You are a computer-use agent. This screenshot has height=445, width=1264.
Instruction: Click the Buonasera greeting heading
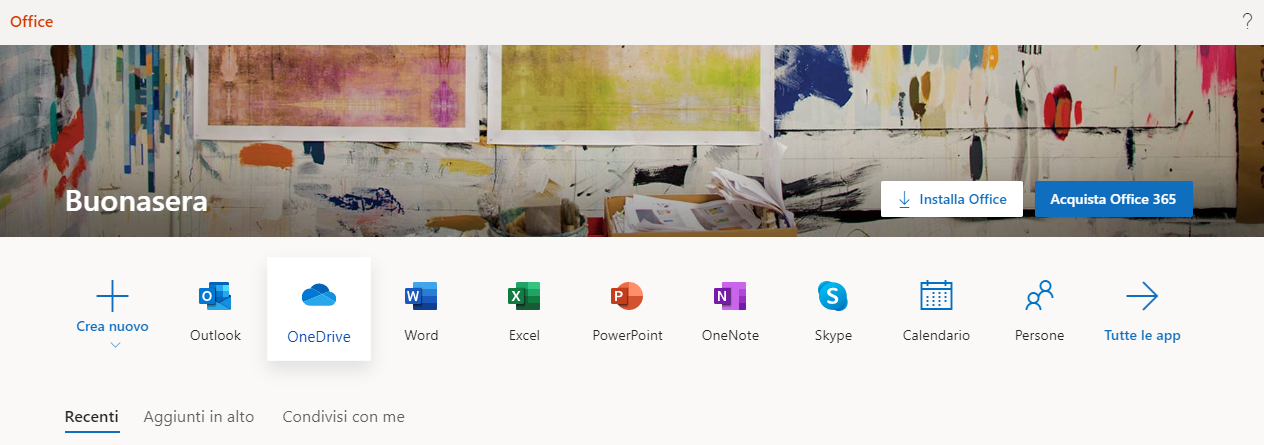[x=136, y=202]
